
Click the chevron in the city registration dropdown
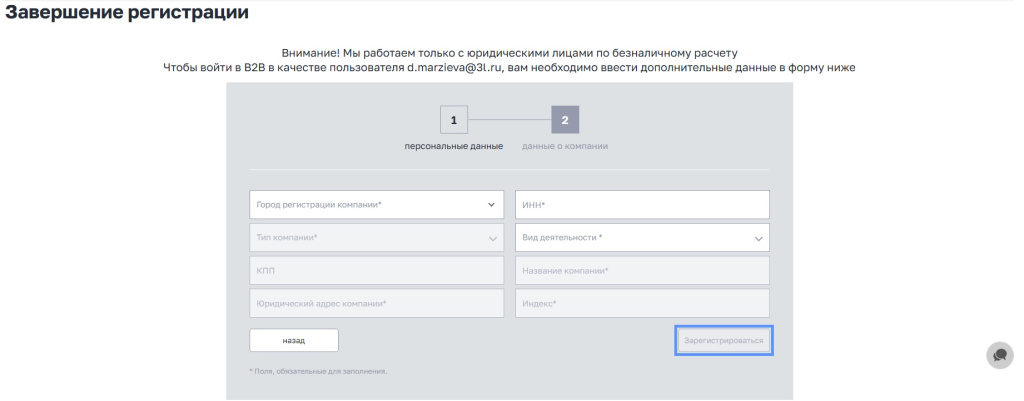491,204
